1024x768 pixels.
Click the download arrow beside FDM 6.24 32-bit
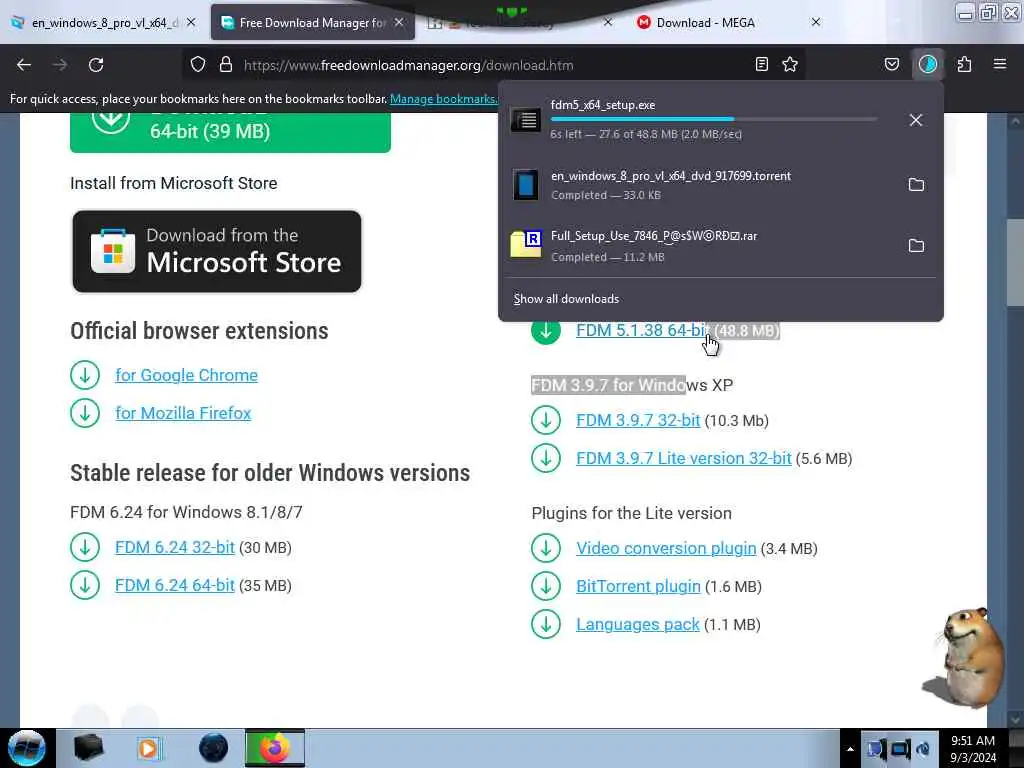pyautogui.click(x=85, y=547)
